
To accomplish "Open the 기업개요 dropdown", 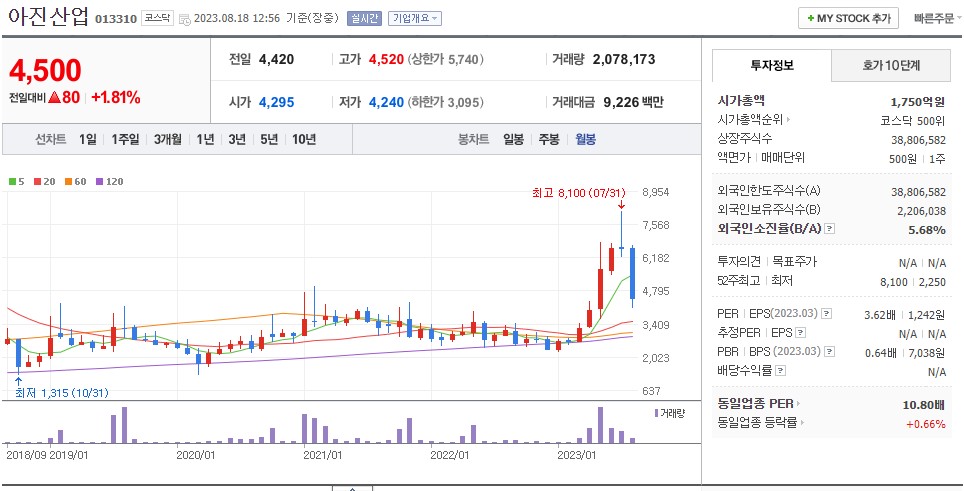I will (x=415, y=18).
